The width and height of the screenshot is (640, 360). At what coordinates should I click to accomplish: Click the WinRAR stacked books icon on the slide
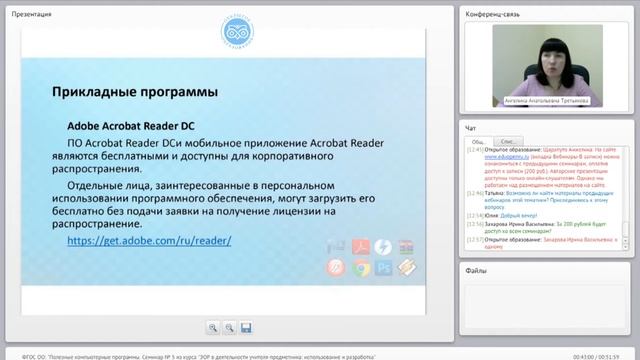pyautogui.click(x=406, y=247)
